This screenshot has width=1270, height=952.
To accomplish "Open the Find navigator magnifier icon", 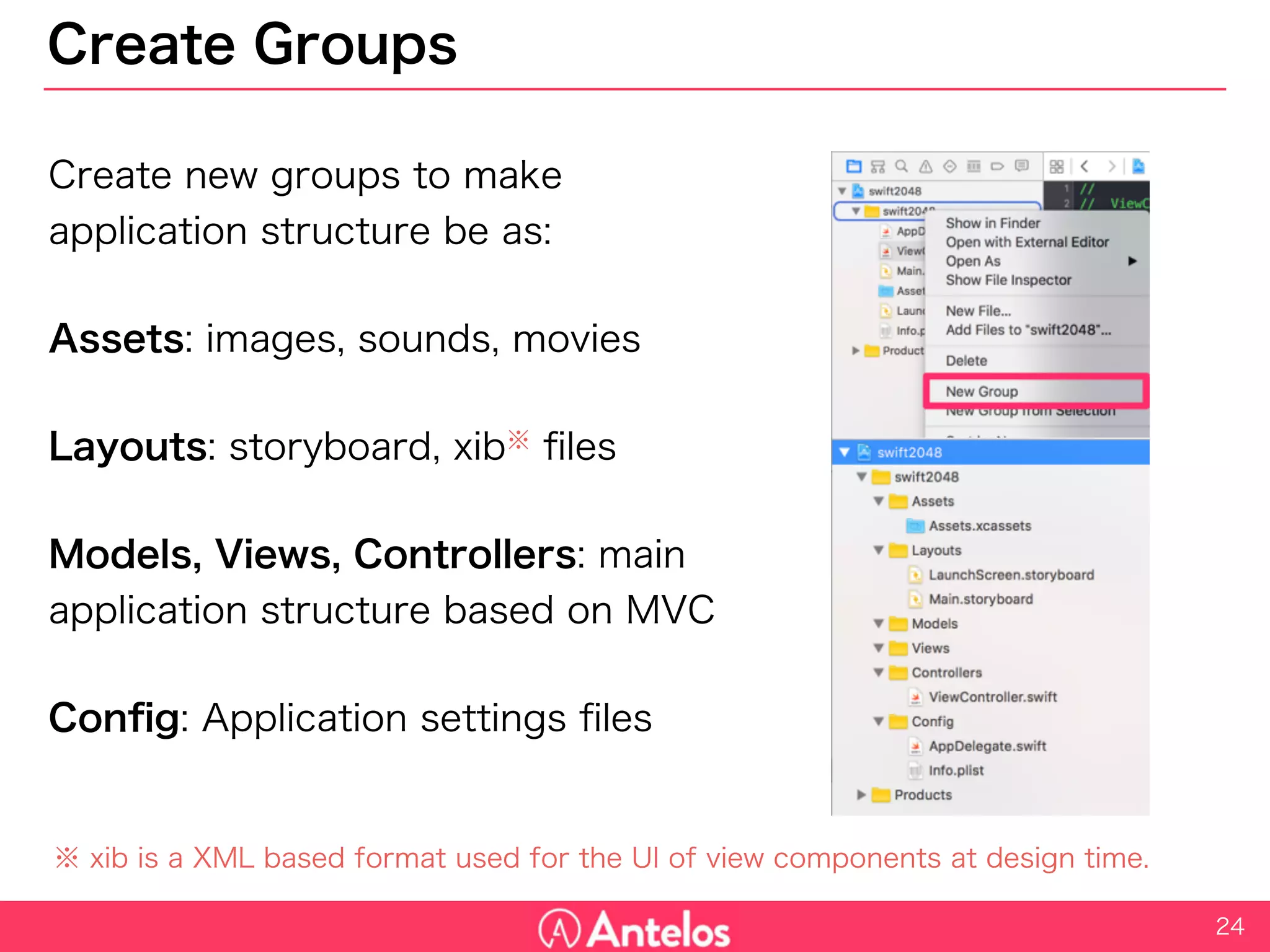I will pyautogui.click(x=902, y=166).
